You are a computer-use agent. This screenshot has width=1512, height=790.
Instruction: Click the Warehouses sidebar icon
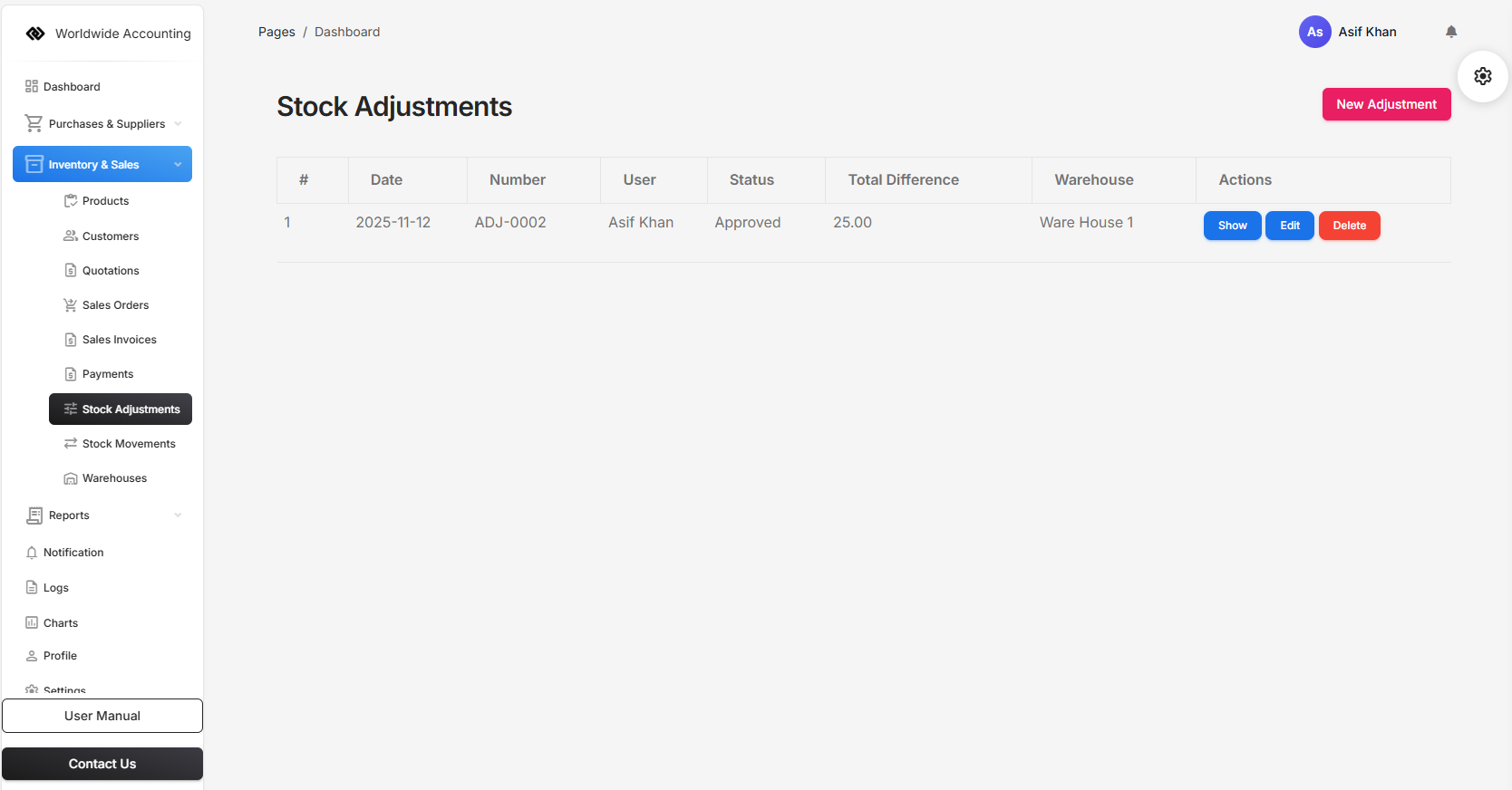coord(71,478)
